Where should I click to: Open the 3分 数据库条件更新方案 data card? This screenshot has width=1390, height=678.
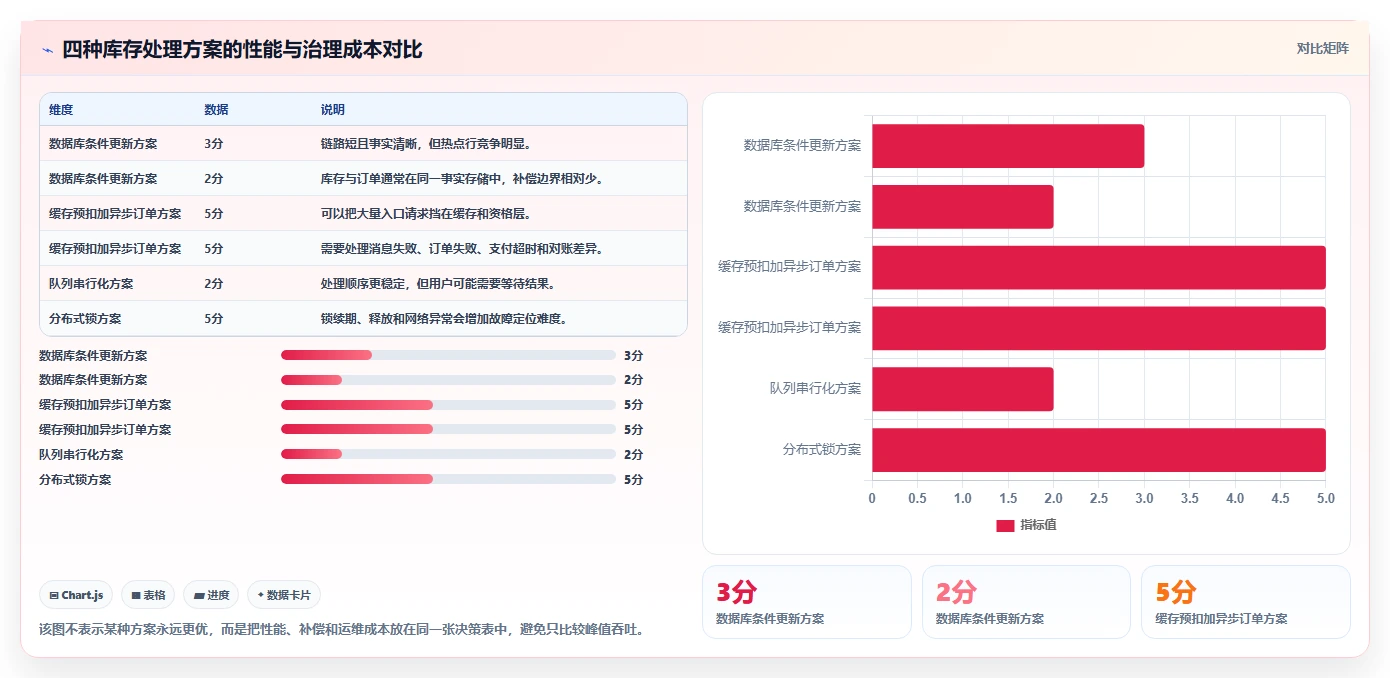(x=807, y=602)
